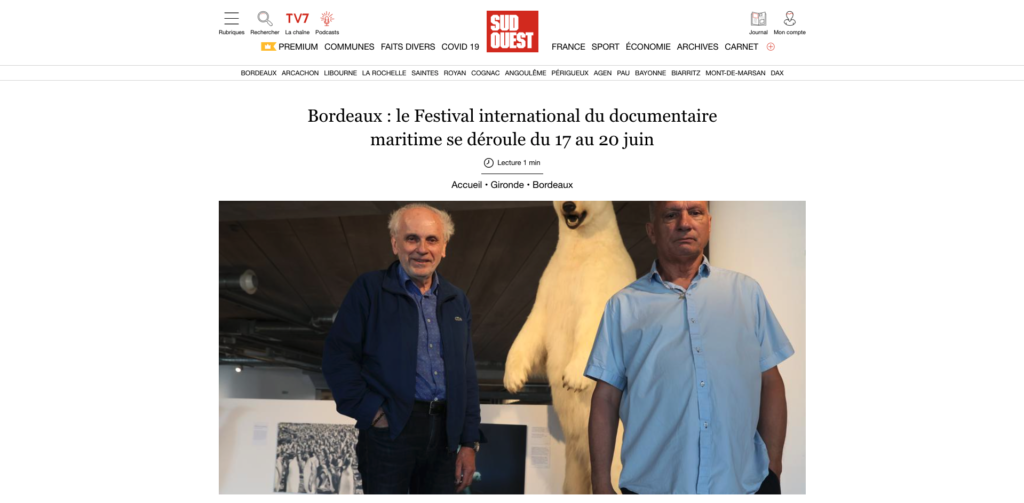Open the Podcasts icon

327,18
